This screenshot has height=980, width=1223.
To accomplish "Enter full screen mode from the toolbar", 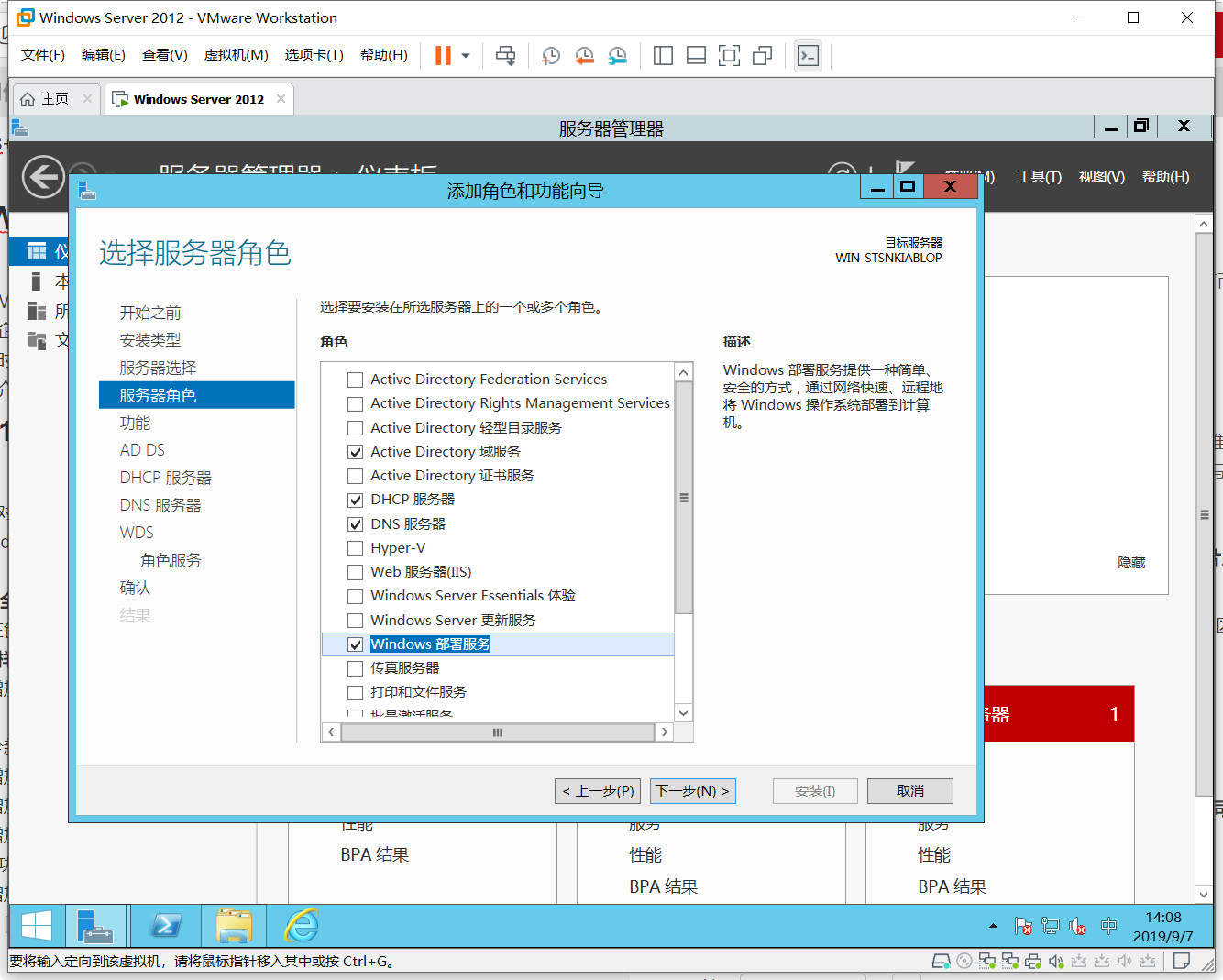I will 729,56.
